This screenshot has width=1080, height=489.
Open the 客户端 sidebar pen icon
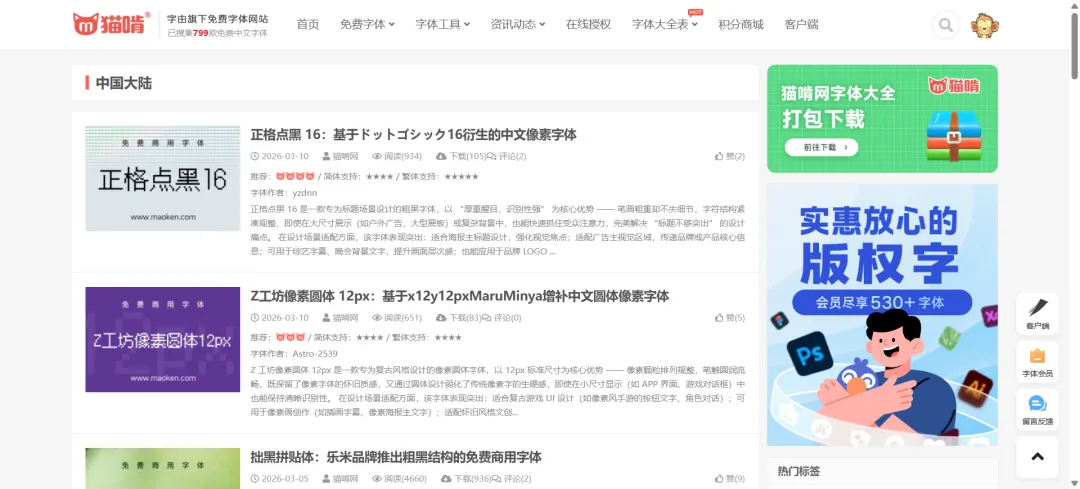tap(1037, 314)
